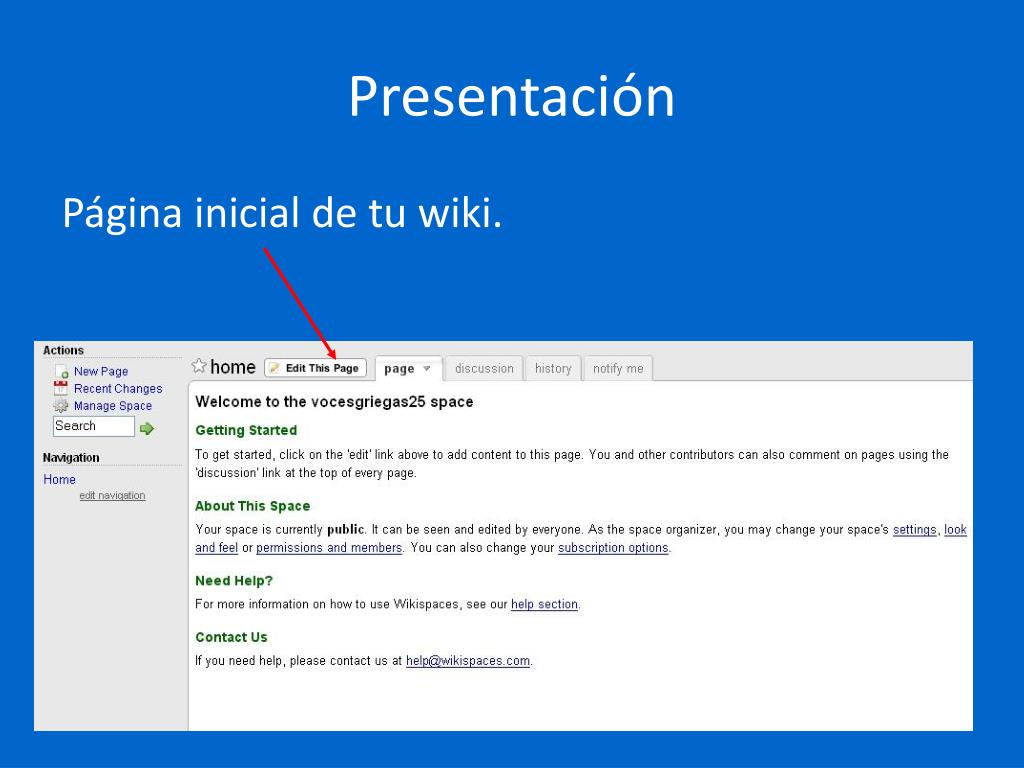
Task: Click the Recent Changes calendar icon
Action: click(61, 389)
